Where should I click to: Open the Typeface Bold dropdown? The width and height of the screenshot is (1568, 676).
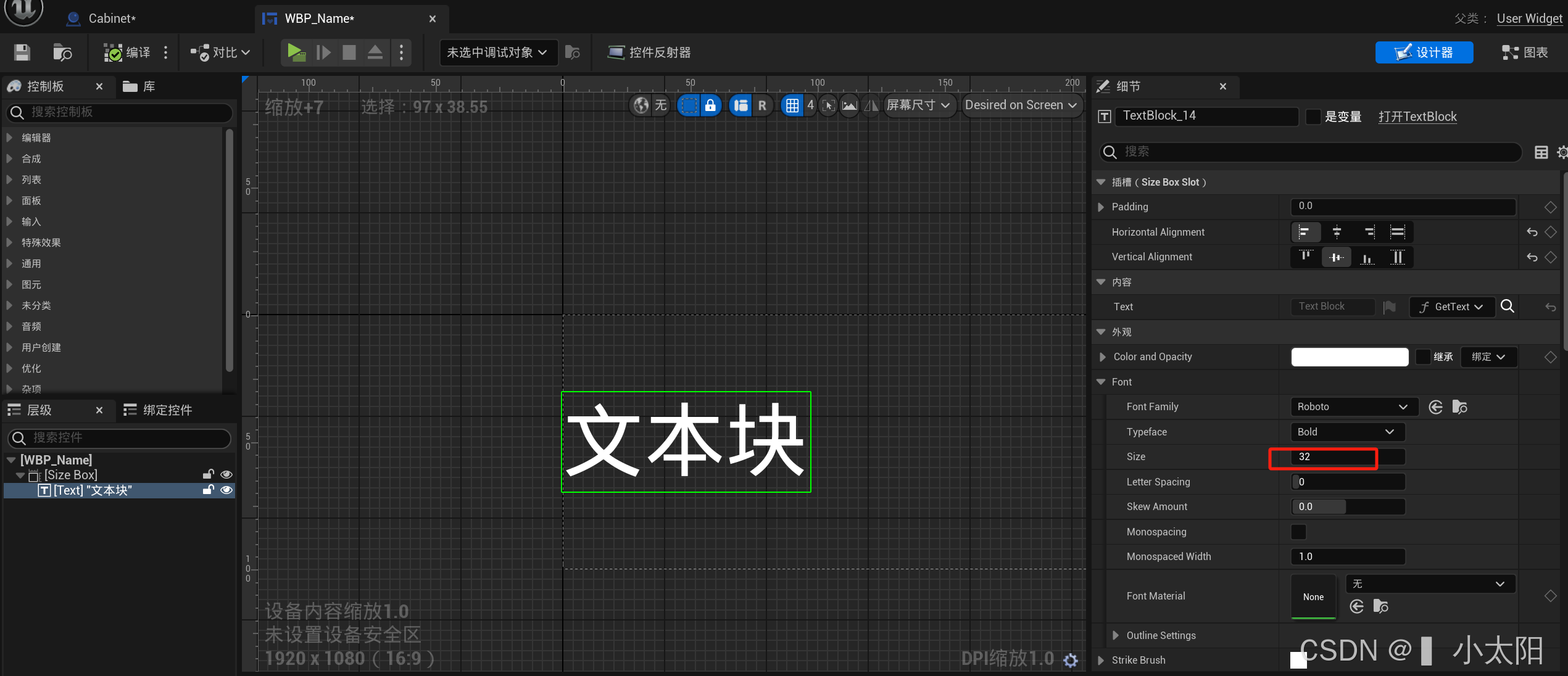(1347, 432)
